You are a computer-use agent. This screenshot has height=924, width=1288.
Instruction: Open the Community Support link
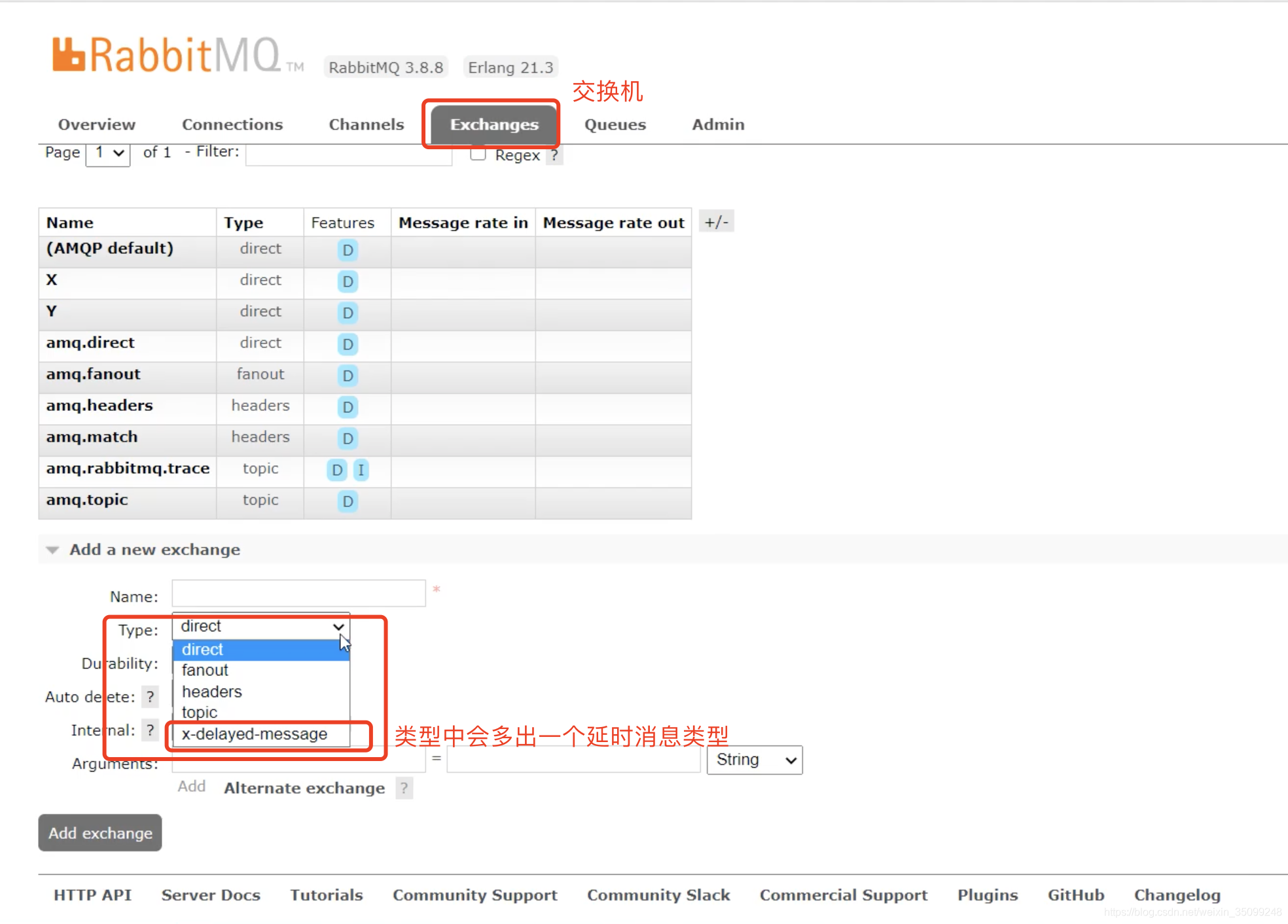pos(475,895)
